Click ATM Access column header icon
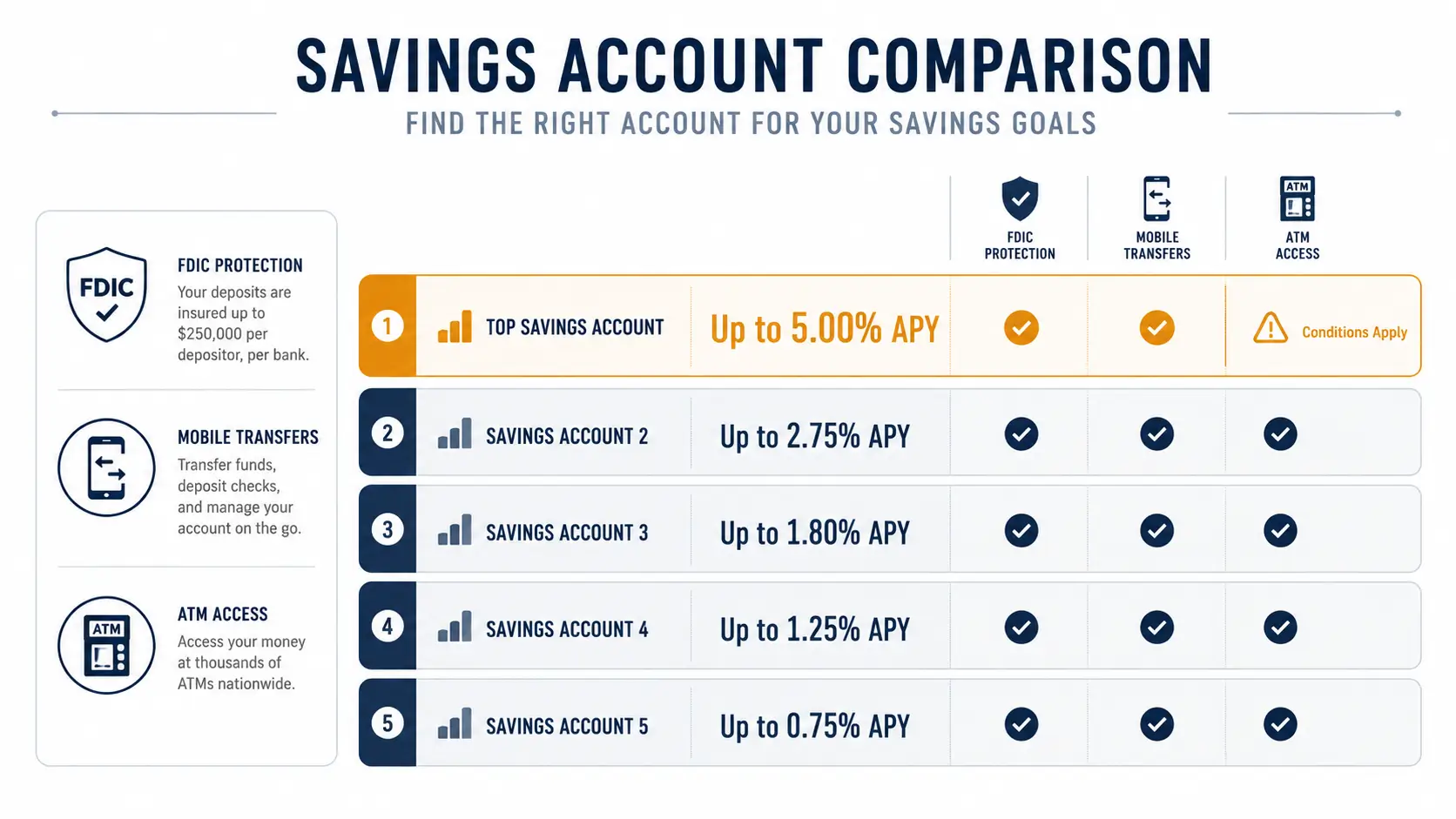The height and width of the screenshot is (819, 1456). [x=1298, y=198]
